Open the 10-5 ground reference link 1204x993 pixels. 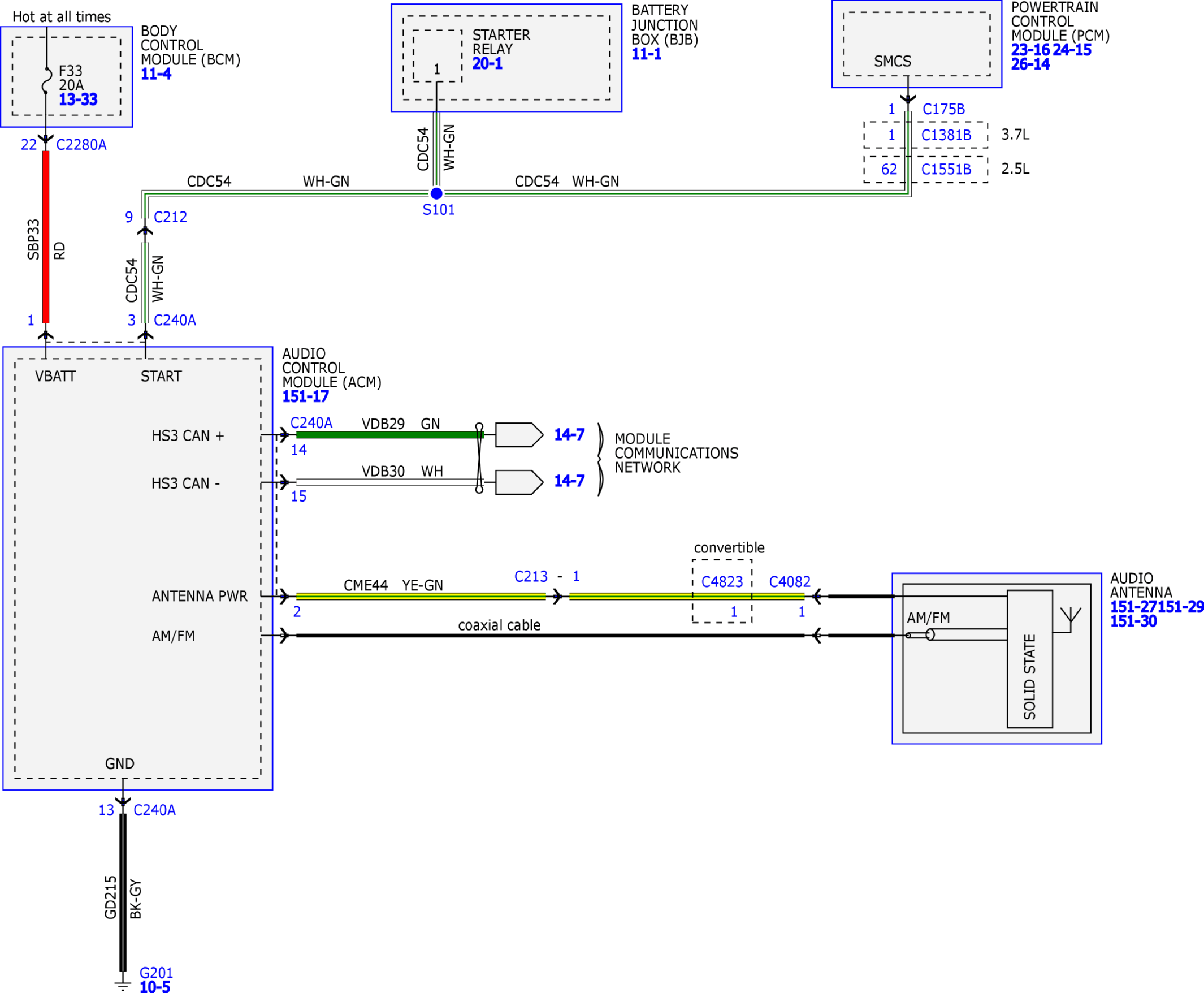pyautogui.click(x=155, y=987)
